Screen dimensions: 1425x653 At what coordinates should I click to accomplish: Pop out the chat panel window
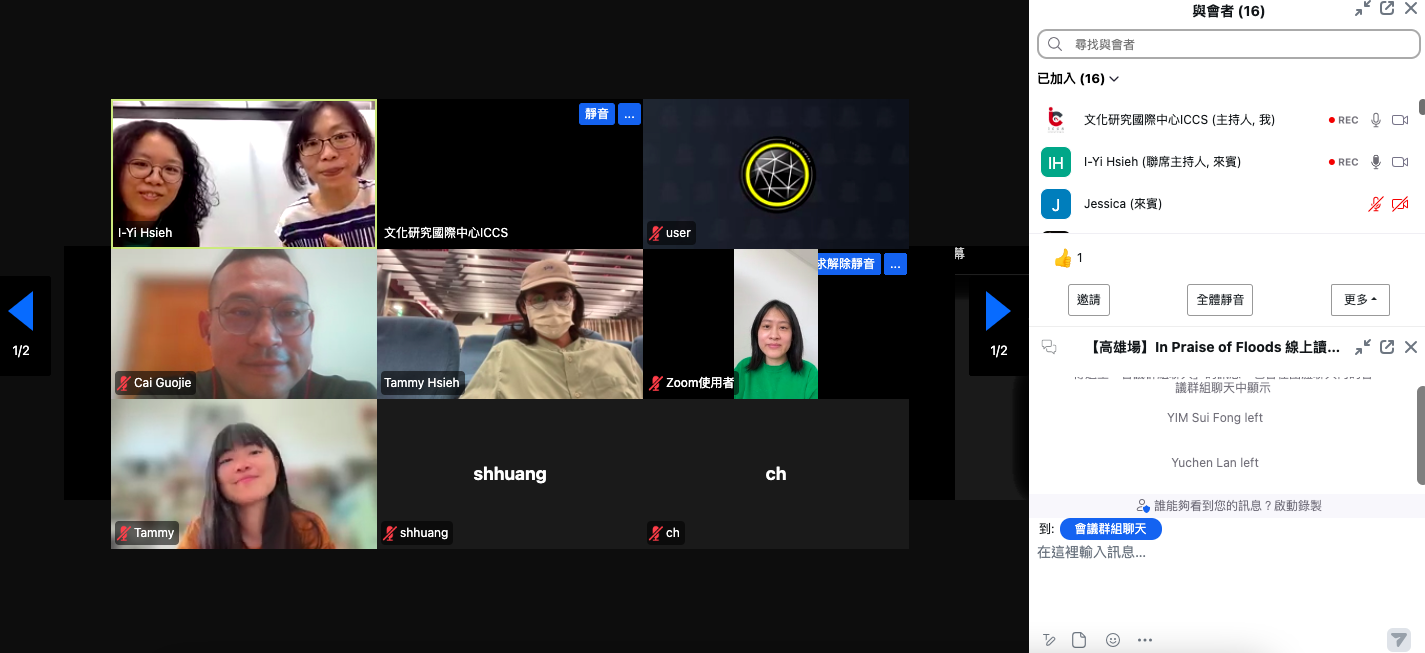coord(1387,347)
